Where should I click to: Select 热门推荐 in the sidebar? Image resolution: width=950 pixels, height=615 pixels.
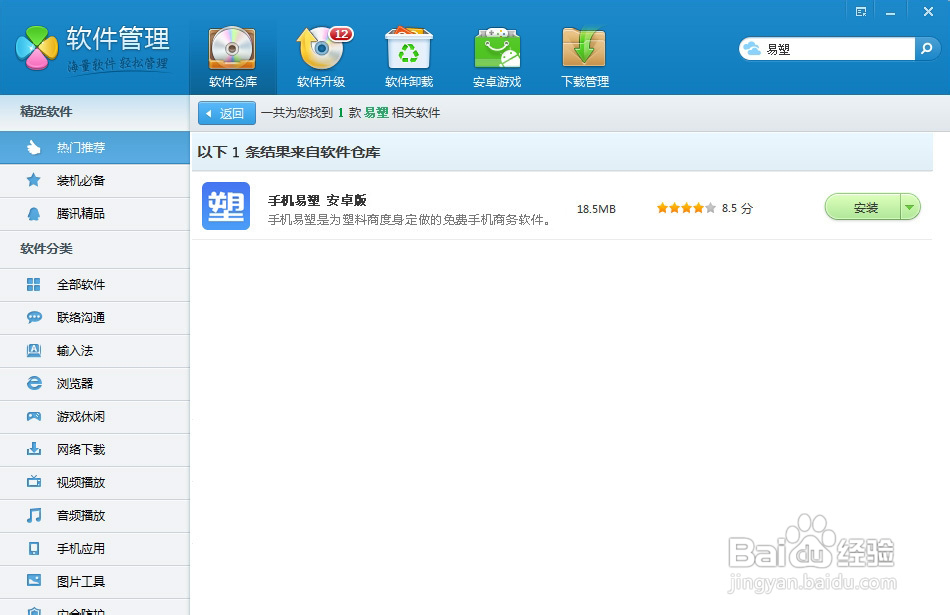(95, 147)
